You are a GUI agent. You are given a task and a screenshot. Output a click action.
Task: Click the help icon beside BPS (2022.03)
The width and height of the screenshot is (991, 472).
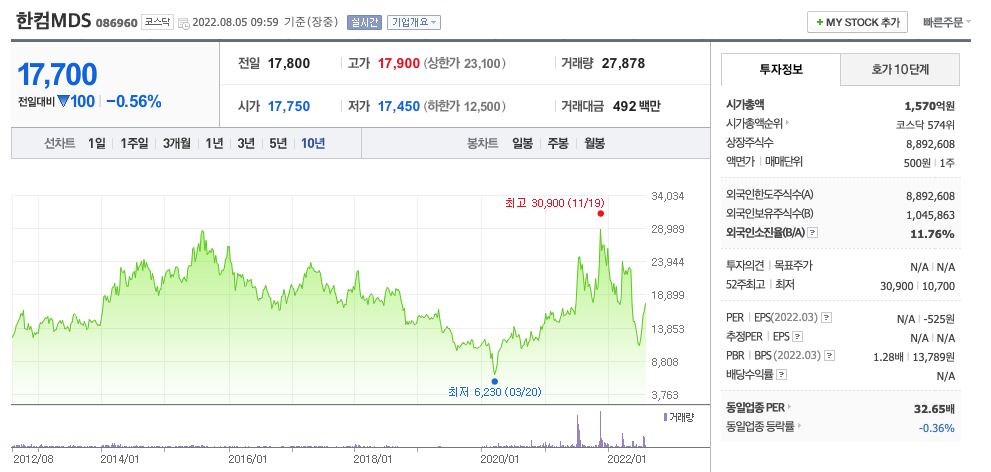click(x=830, y=356)
